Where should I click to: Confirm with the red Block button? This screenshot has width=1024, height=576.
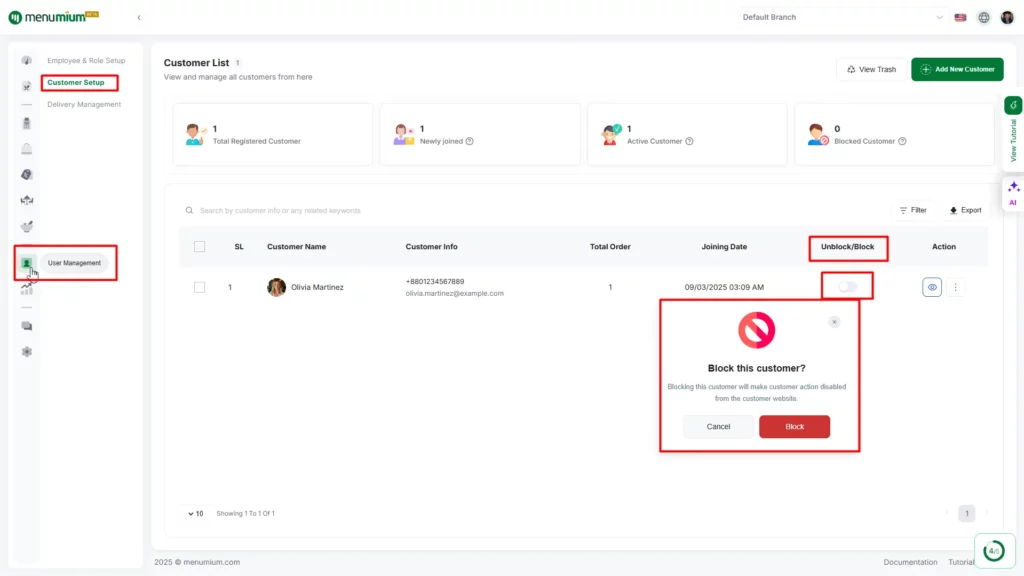pos(794,426)
